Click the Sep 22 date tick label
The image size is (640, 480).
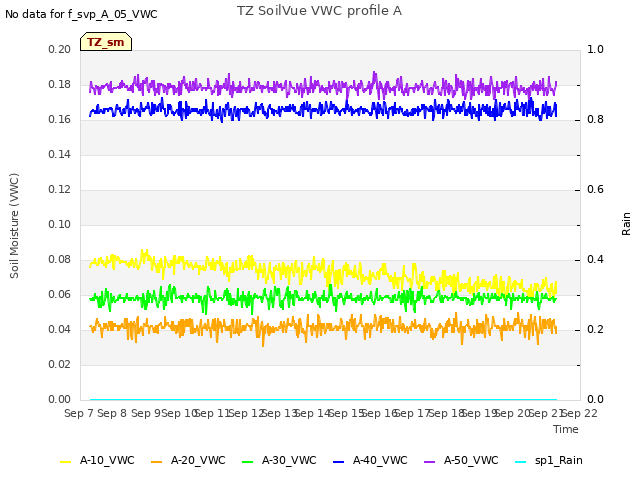579,413
